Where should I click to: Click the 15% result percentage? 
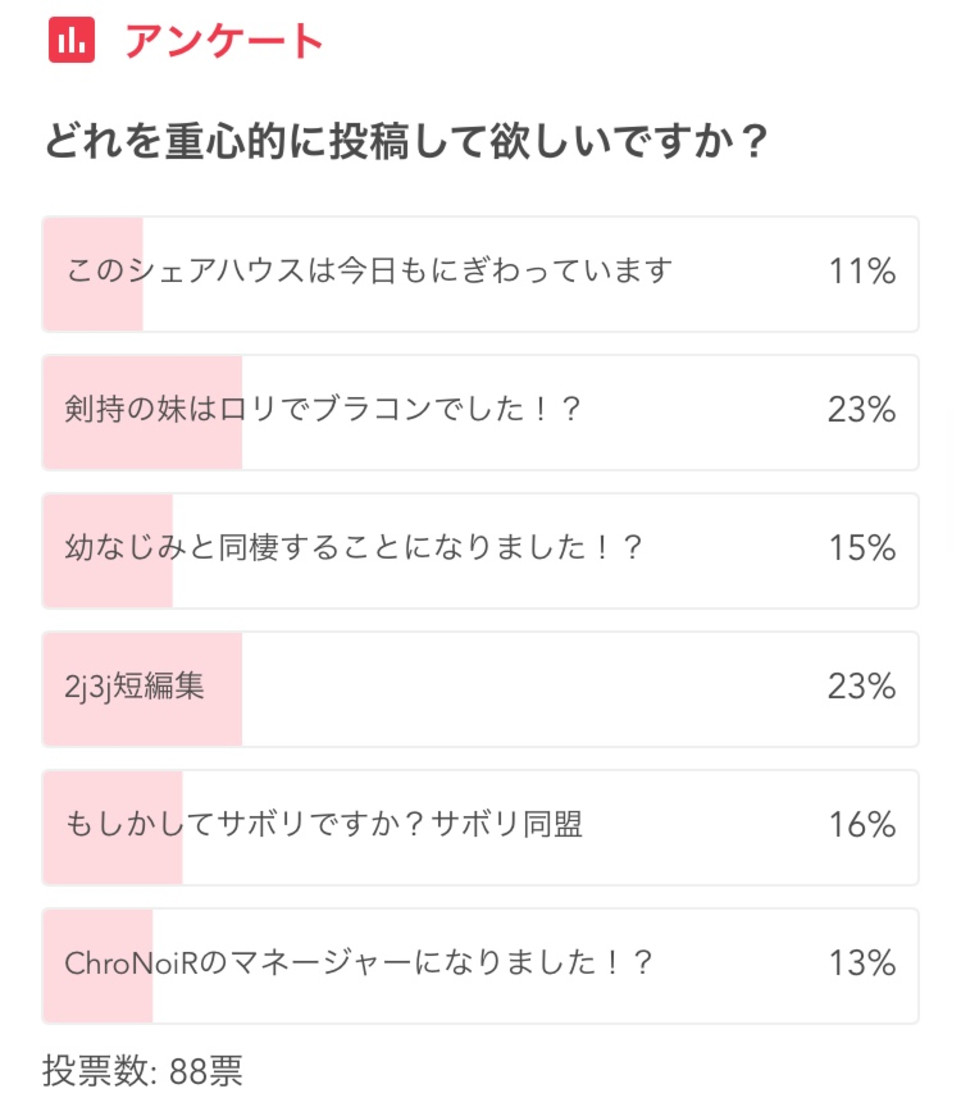(861, 548)
